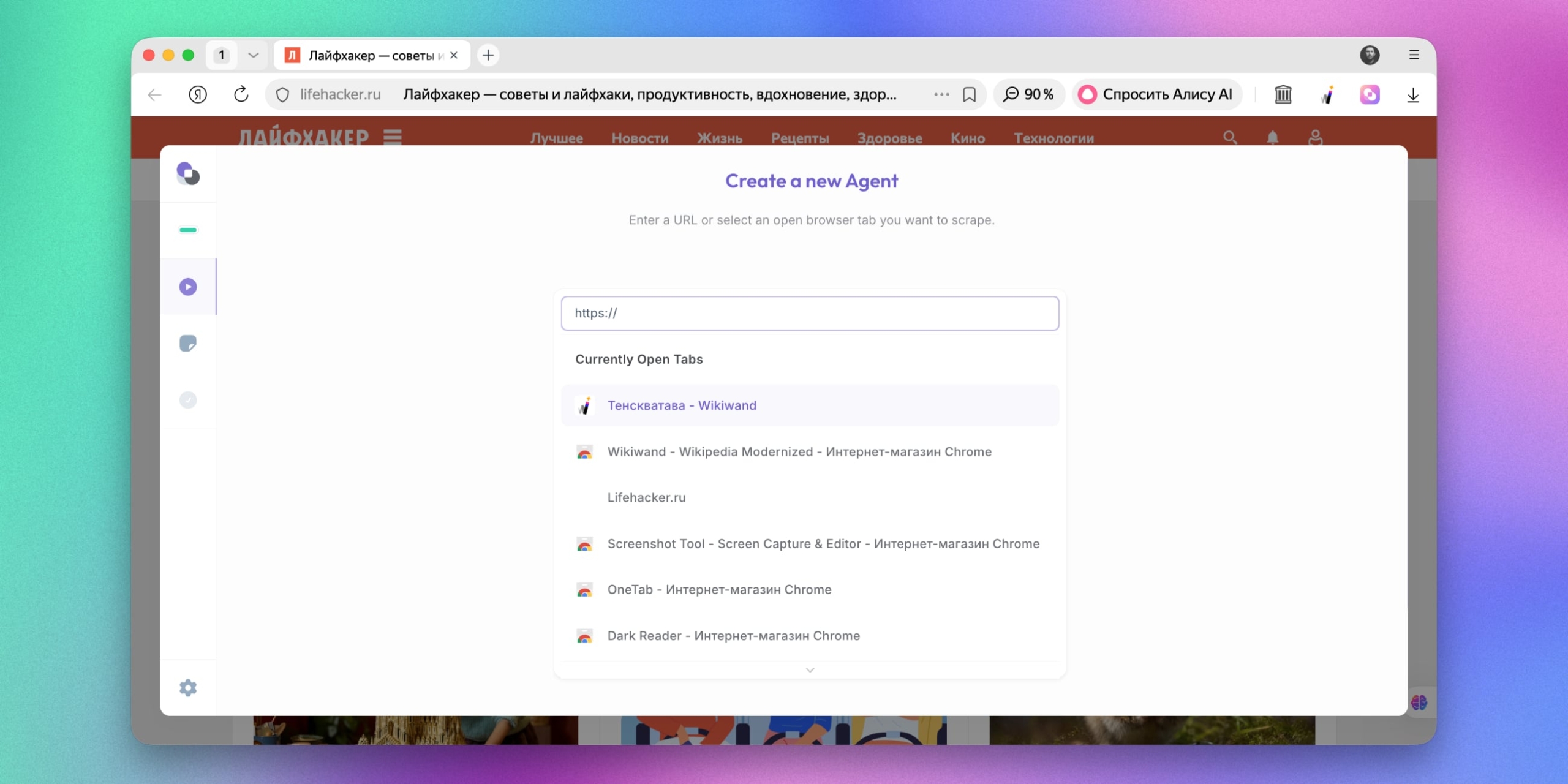The width and height of the screenshot is (1568, 784).
Task: Open settings gear in the sidebar
Action: coord(188,688)
